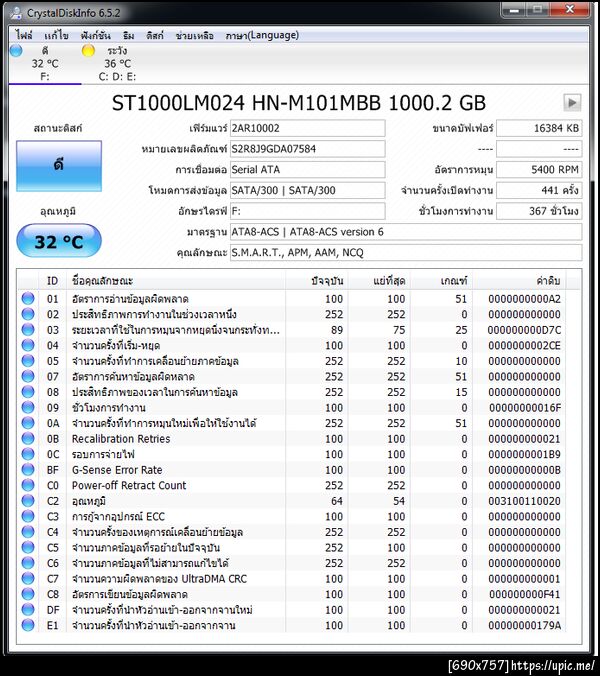This screenshot has width=600, height=676.
Task: Click the Serial ATA interface field
Action: click(307, 170)
